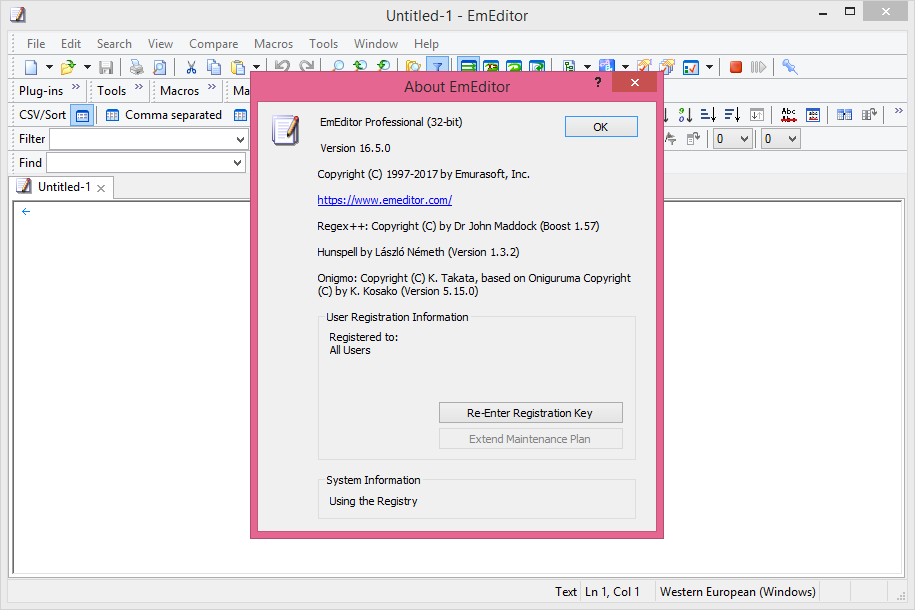
Task: Toggle CSV normal mode icon next to CSV/Sort
Action: click(82, 116)
